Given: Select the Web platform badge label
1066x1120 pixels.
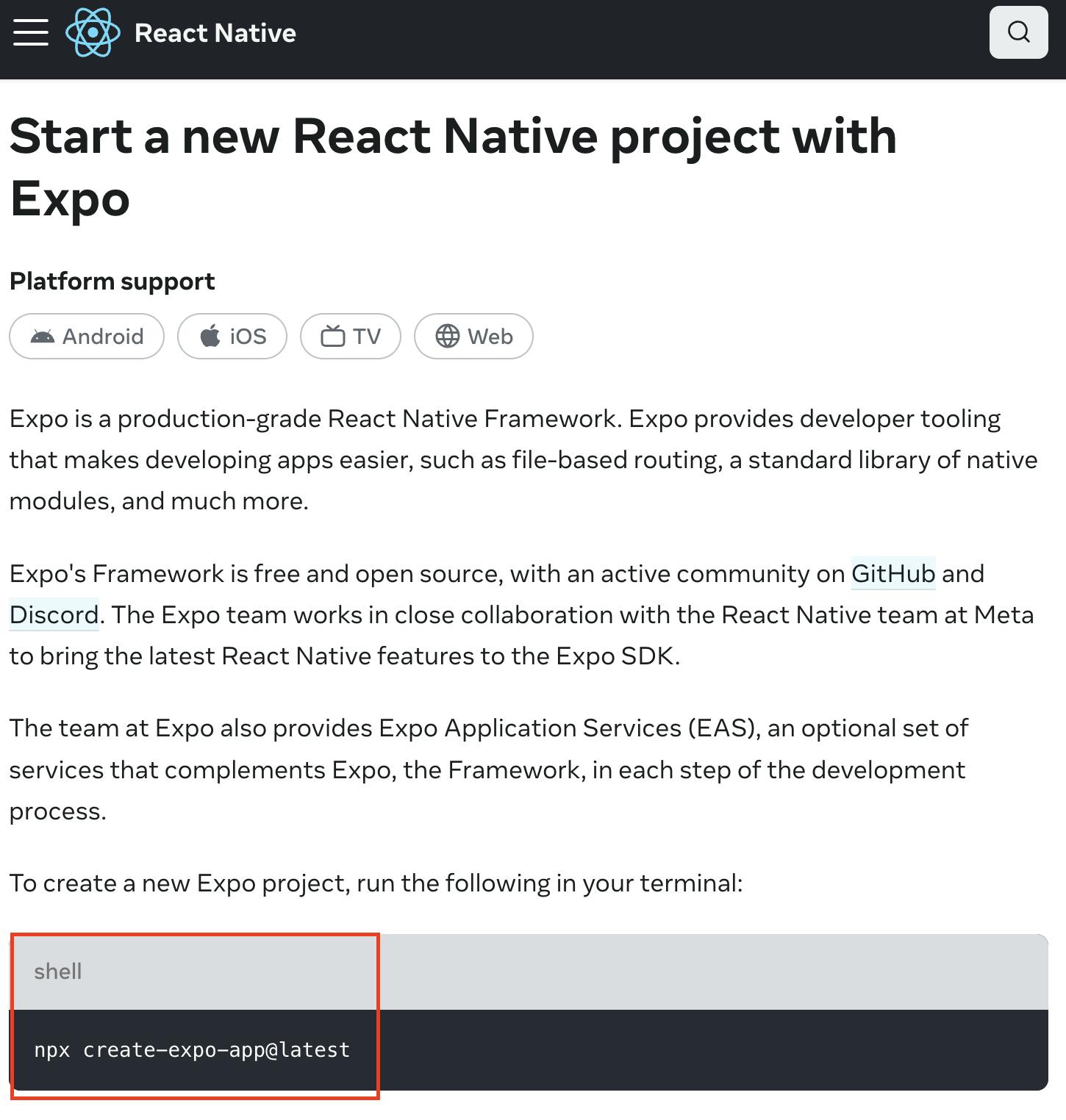Looking at the screenshot, I should pos(490,337).
